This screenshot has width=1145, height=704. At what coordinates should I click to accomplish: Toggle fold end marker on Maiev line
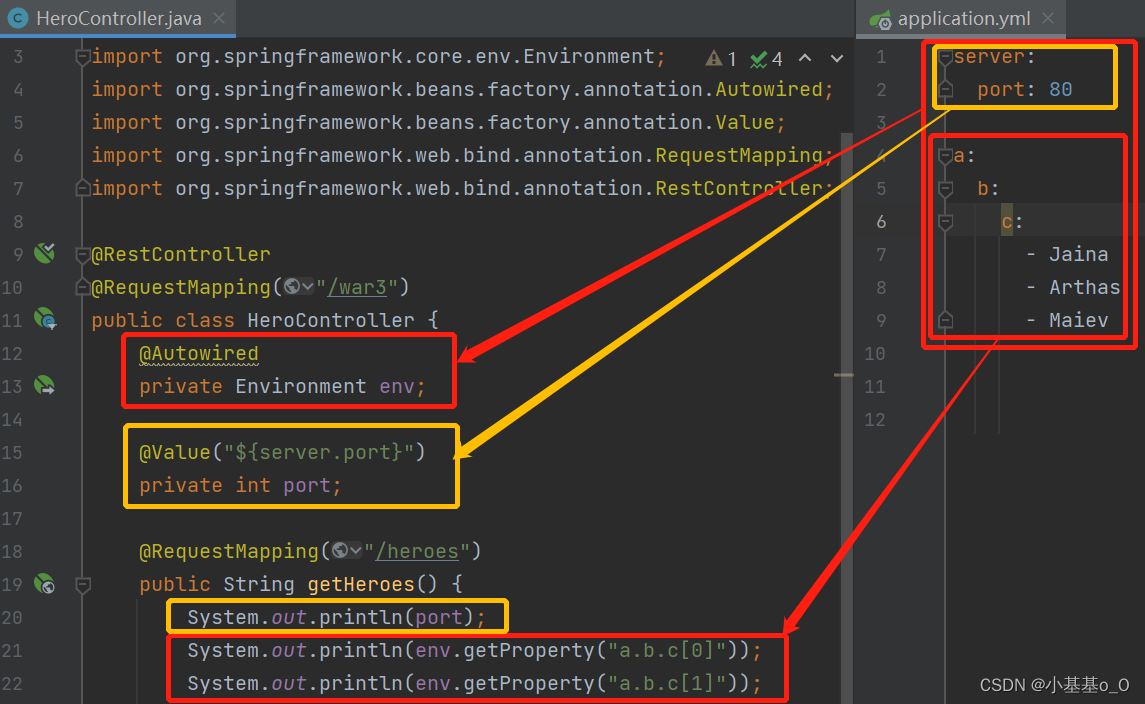click(945, 320)
